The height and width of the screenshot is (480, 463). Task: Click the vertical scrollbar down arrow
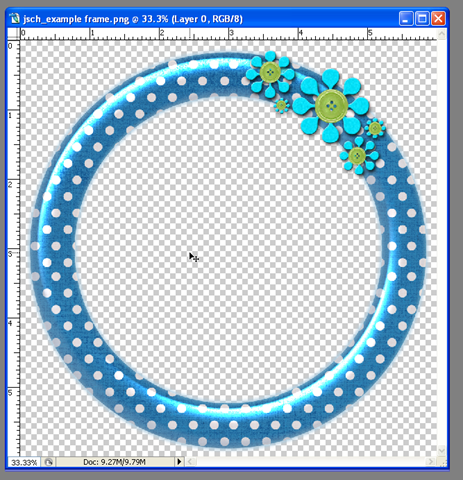pos(442,451)
